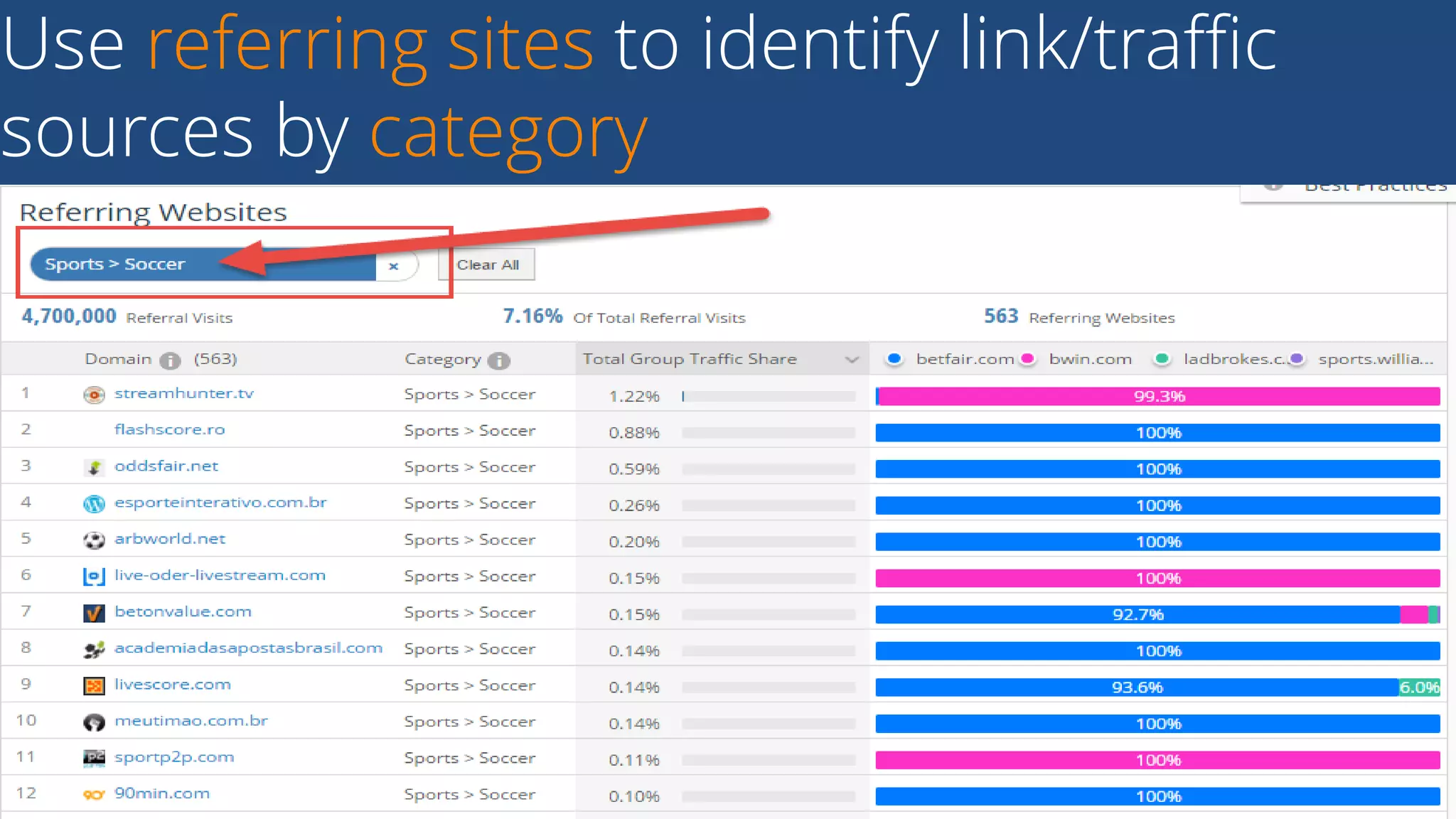
Task: Select the betfair.com blue legend dot
Action: point(894,358)
